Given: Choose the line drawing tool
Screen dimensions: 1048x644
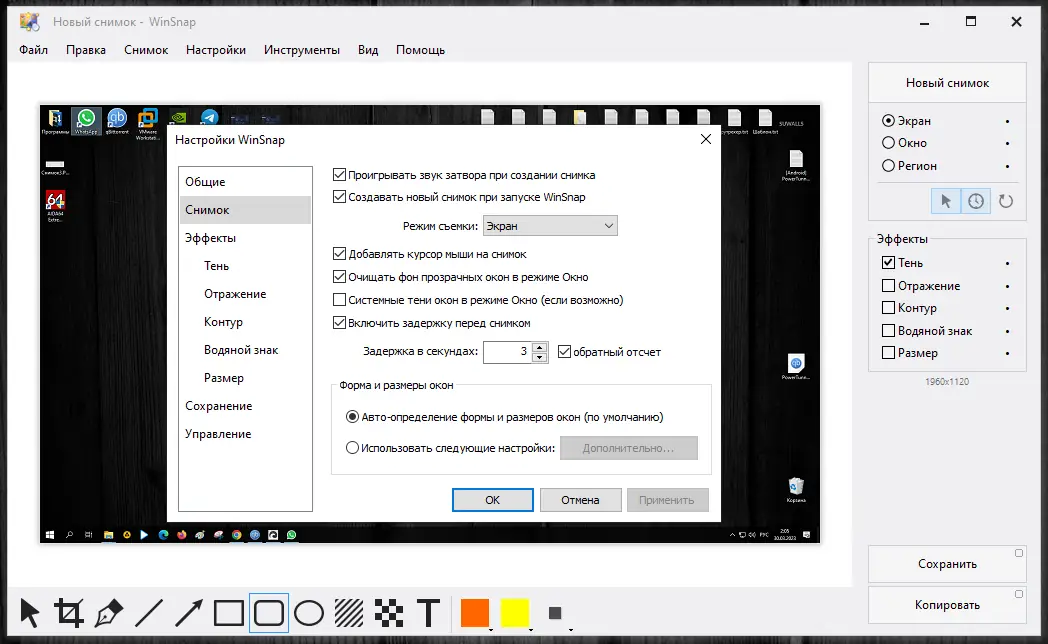Looking at the screenshot, I should pyautogui.click(x=148, y=612).
